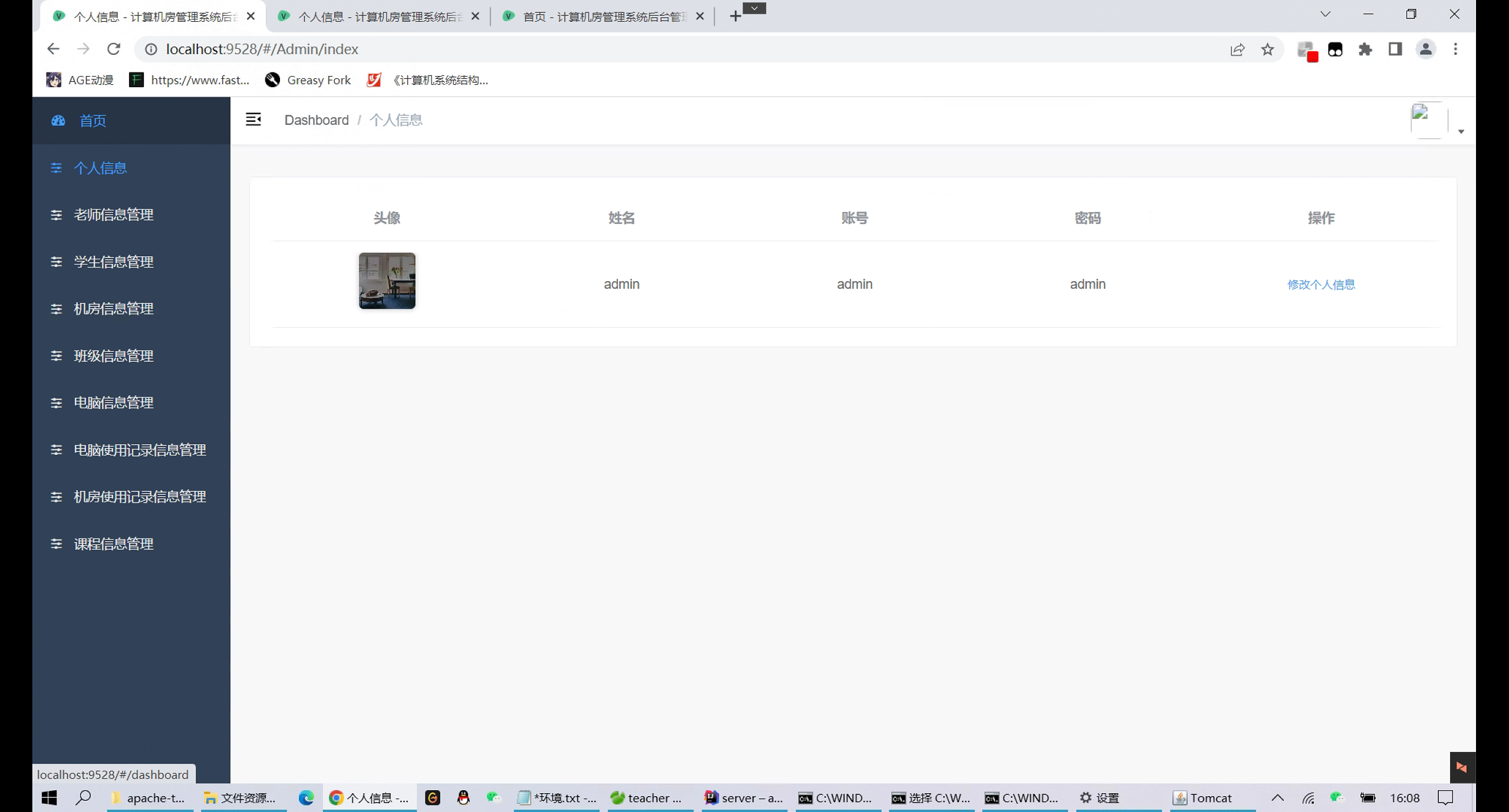Expand the 电脑使用记录信息管理 menu item
Image resolution: width=1509 pixels, height=812 pixels.
pos(141,449)
